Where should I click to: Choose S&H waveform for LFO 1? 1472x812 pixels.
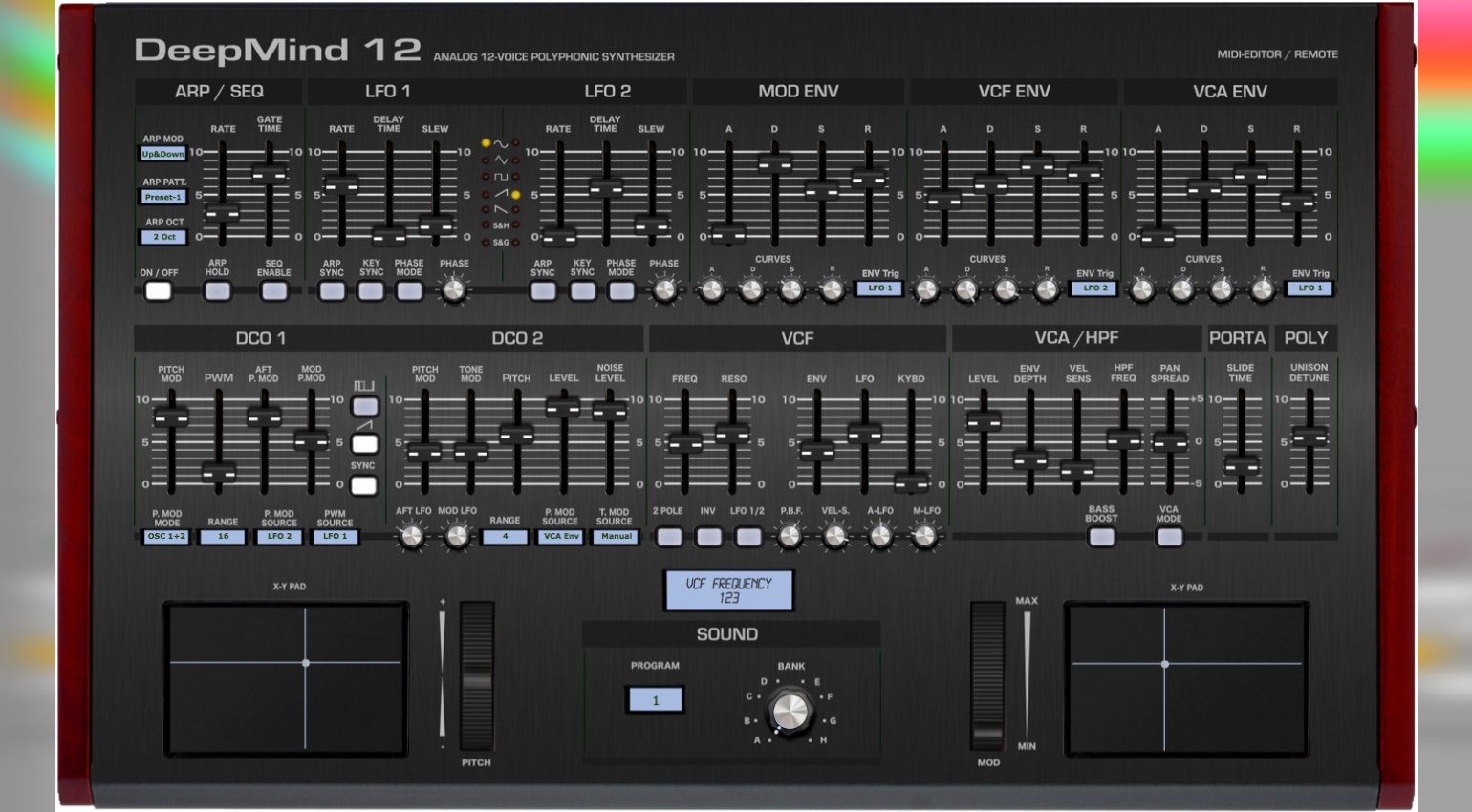(486, 225)
